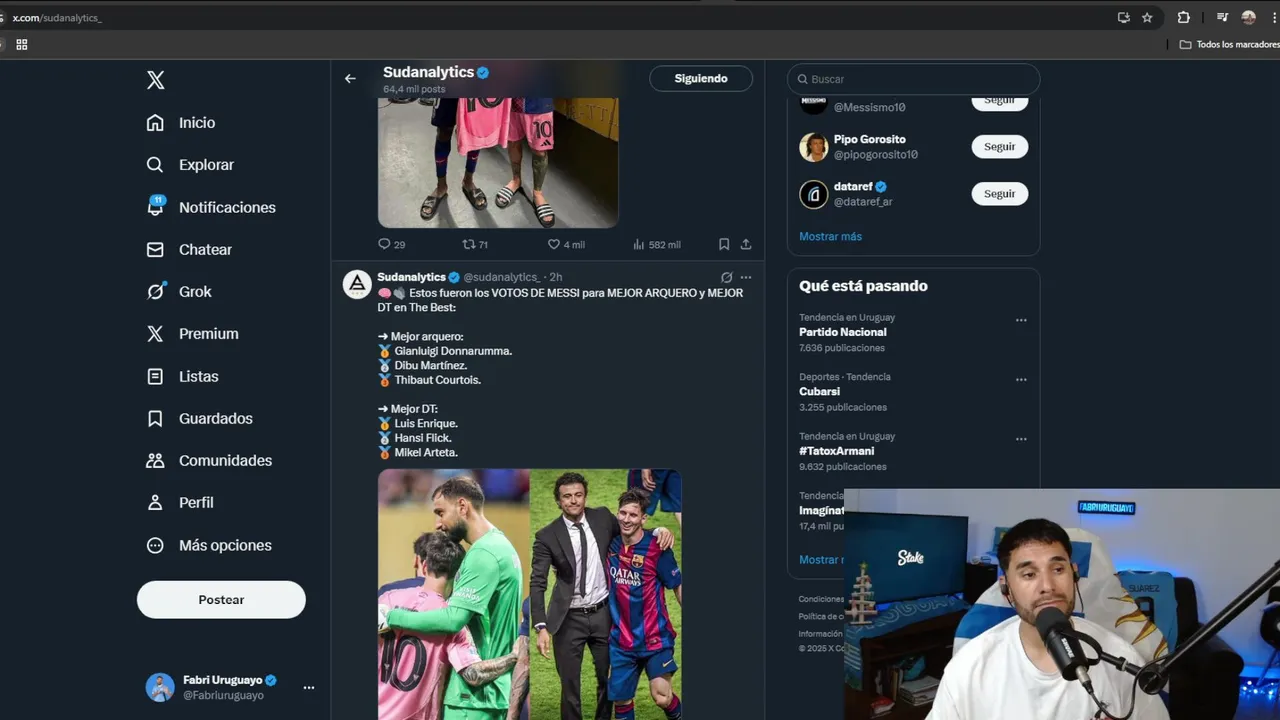The height and width of the screenshot is (720, 1280).
Task: Follow dataref with Seguir button
Action: [1000, 194]
